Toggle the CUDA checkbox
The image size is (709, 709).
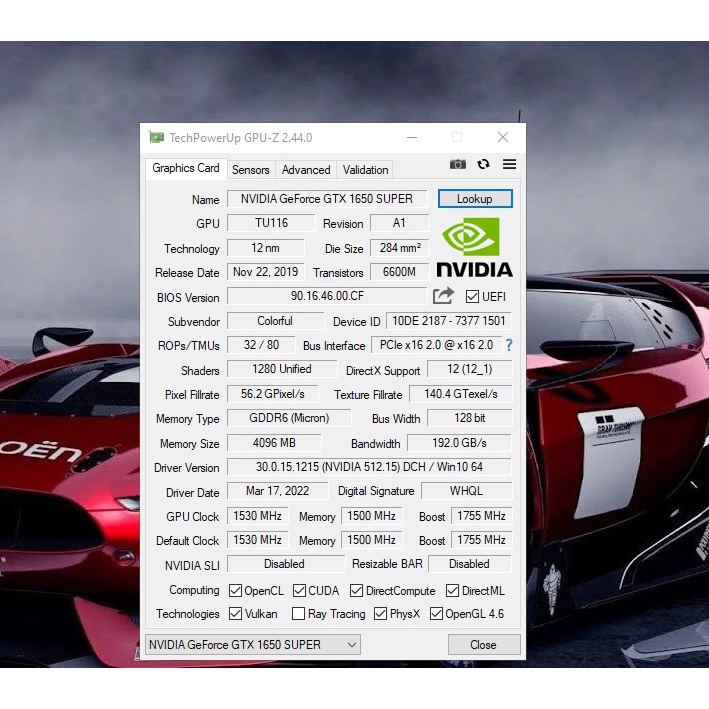[299, 591]
